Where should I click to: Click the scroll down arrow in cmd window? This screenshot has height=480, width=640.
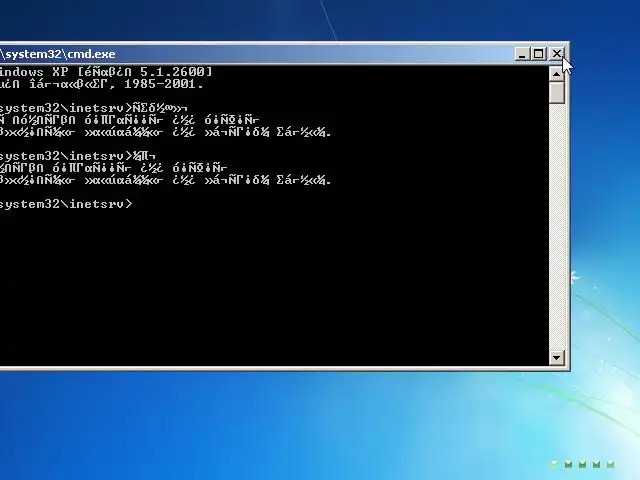pos(556,358)
